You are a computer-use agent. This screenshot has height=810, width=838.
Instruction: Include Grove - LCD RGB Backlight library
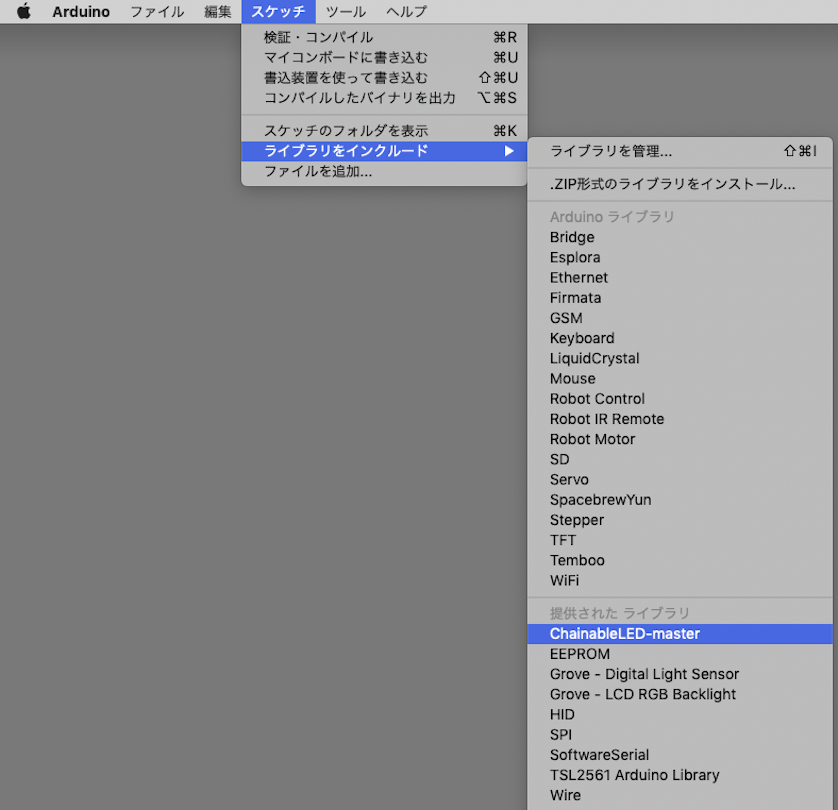(x=642, y=694)
